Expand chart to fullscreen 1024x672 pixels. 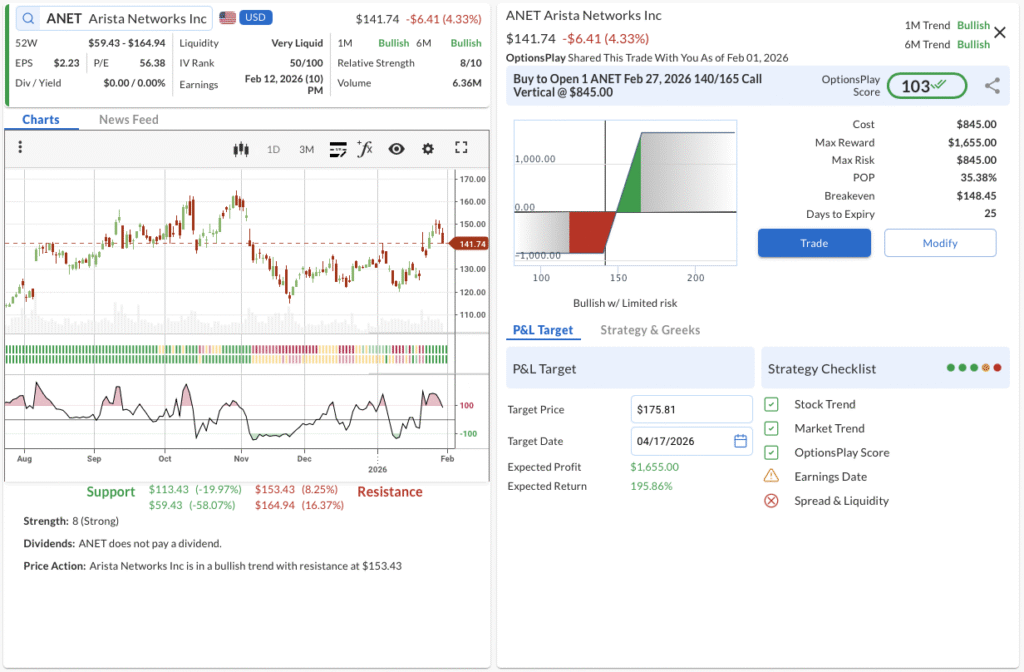[x=461, y=148]
